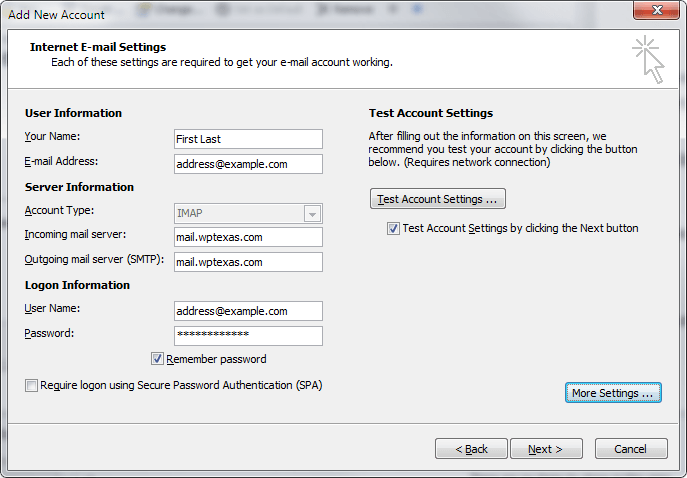Click the Your Name text field

click(248, 139)
